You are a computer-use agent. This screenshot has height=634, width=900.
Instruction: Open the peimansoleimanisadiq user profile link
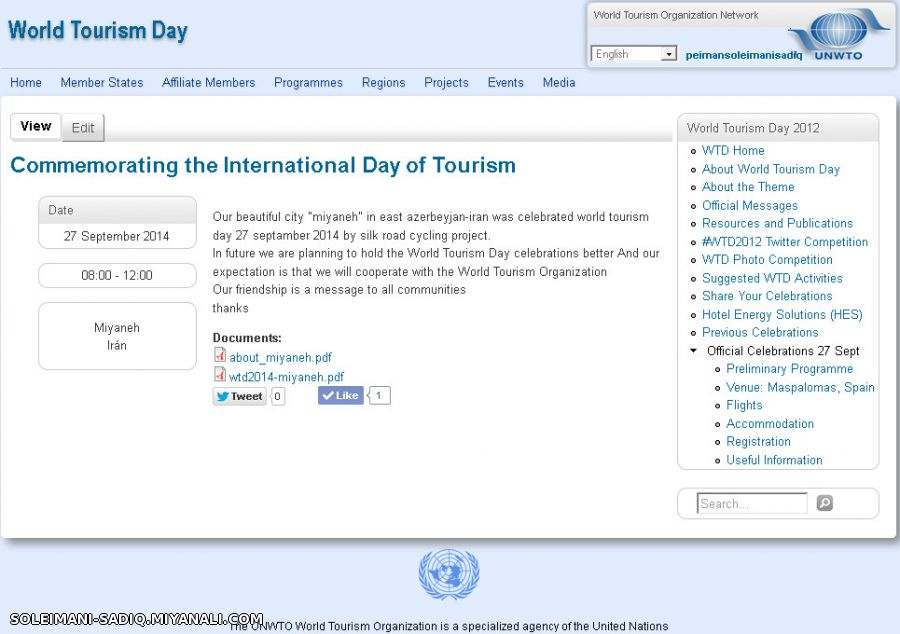(744, 55)
